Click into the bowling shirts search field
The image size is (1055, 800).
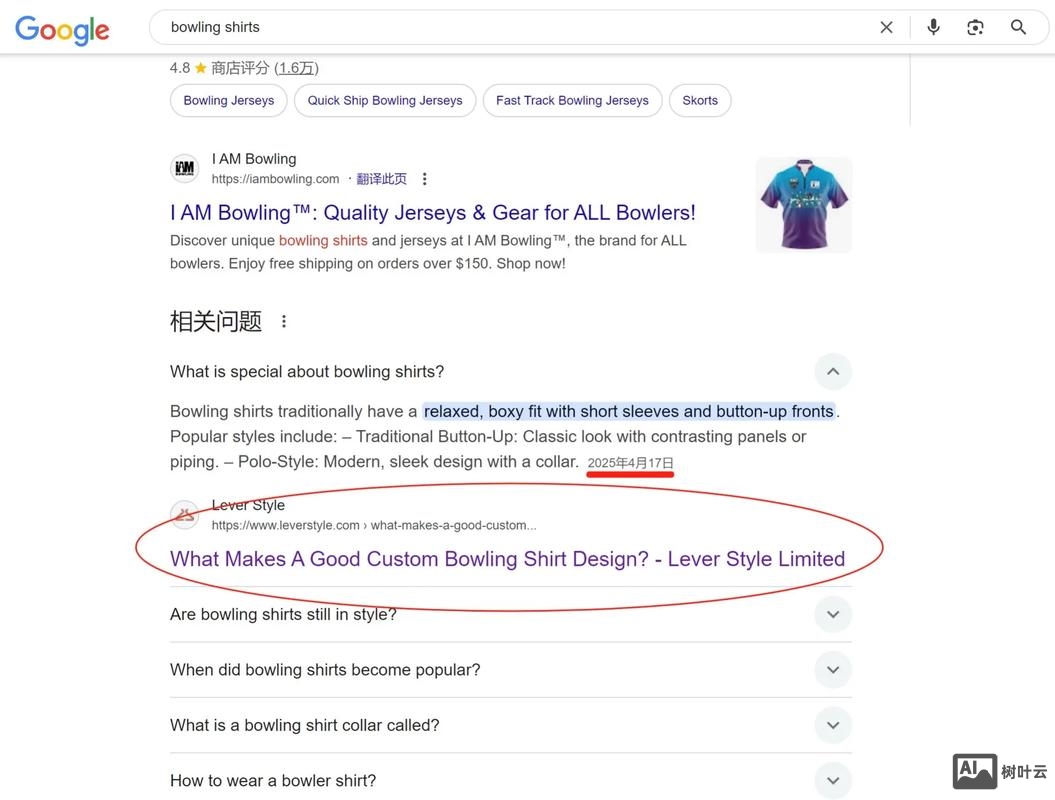pos(500,27)
